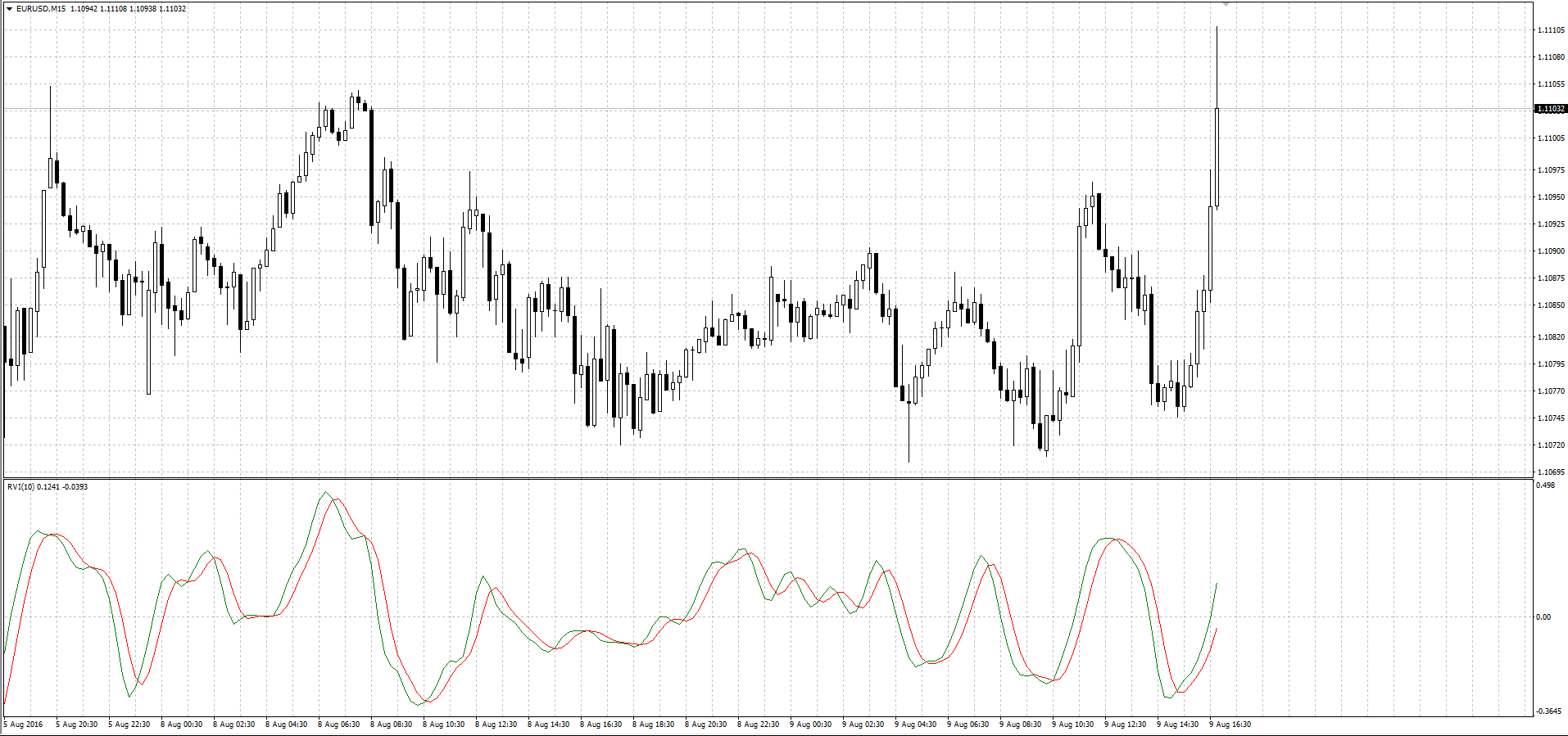Click price scale value 1.10695
The image size is (1568, 736).
[x=1551, y=472]
